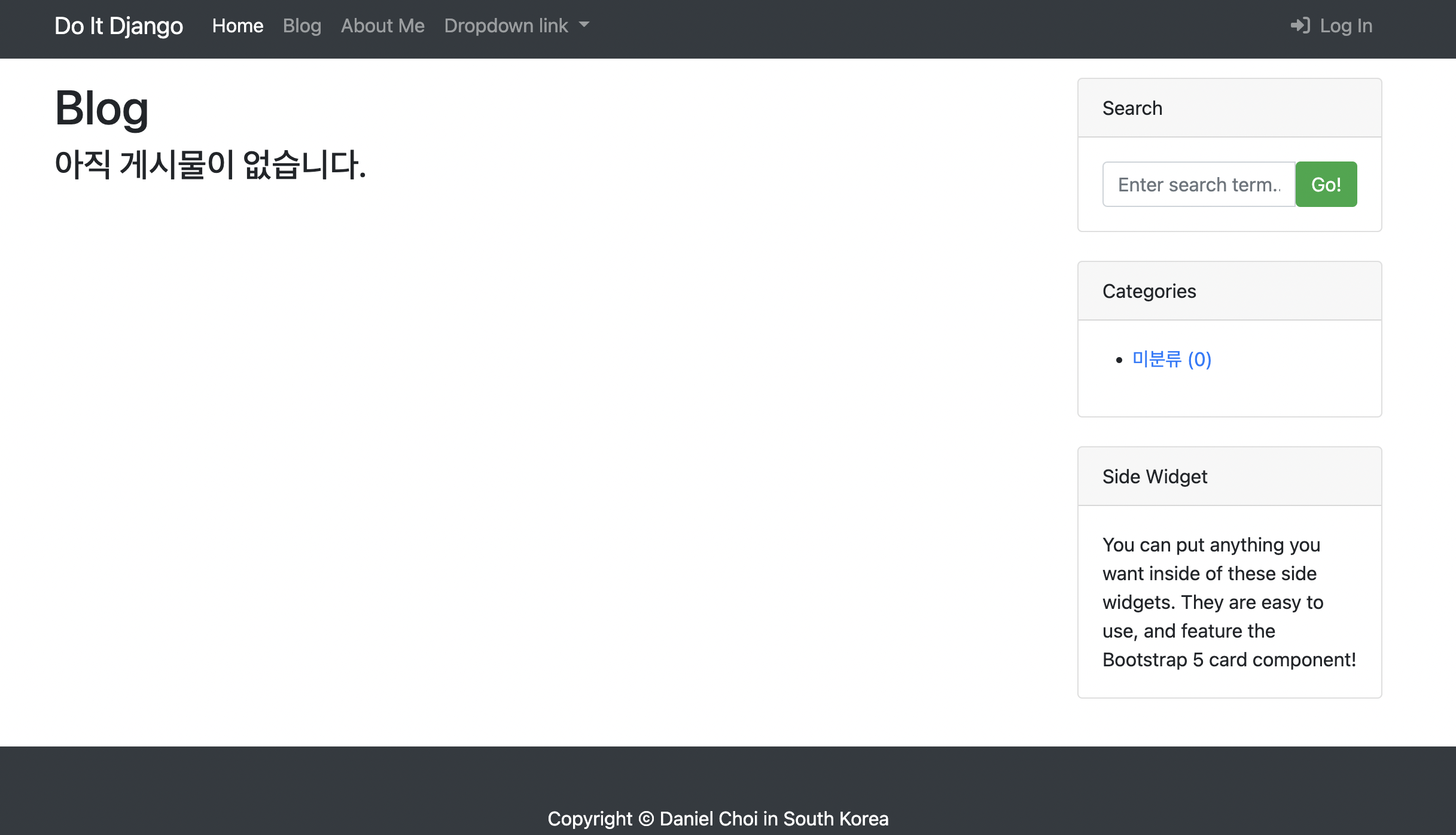Image resolution: width=1456 pixels, height=835 pixels.
Task: Open the Dropdown link menu text
Action: click(506, 26)
